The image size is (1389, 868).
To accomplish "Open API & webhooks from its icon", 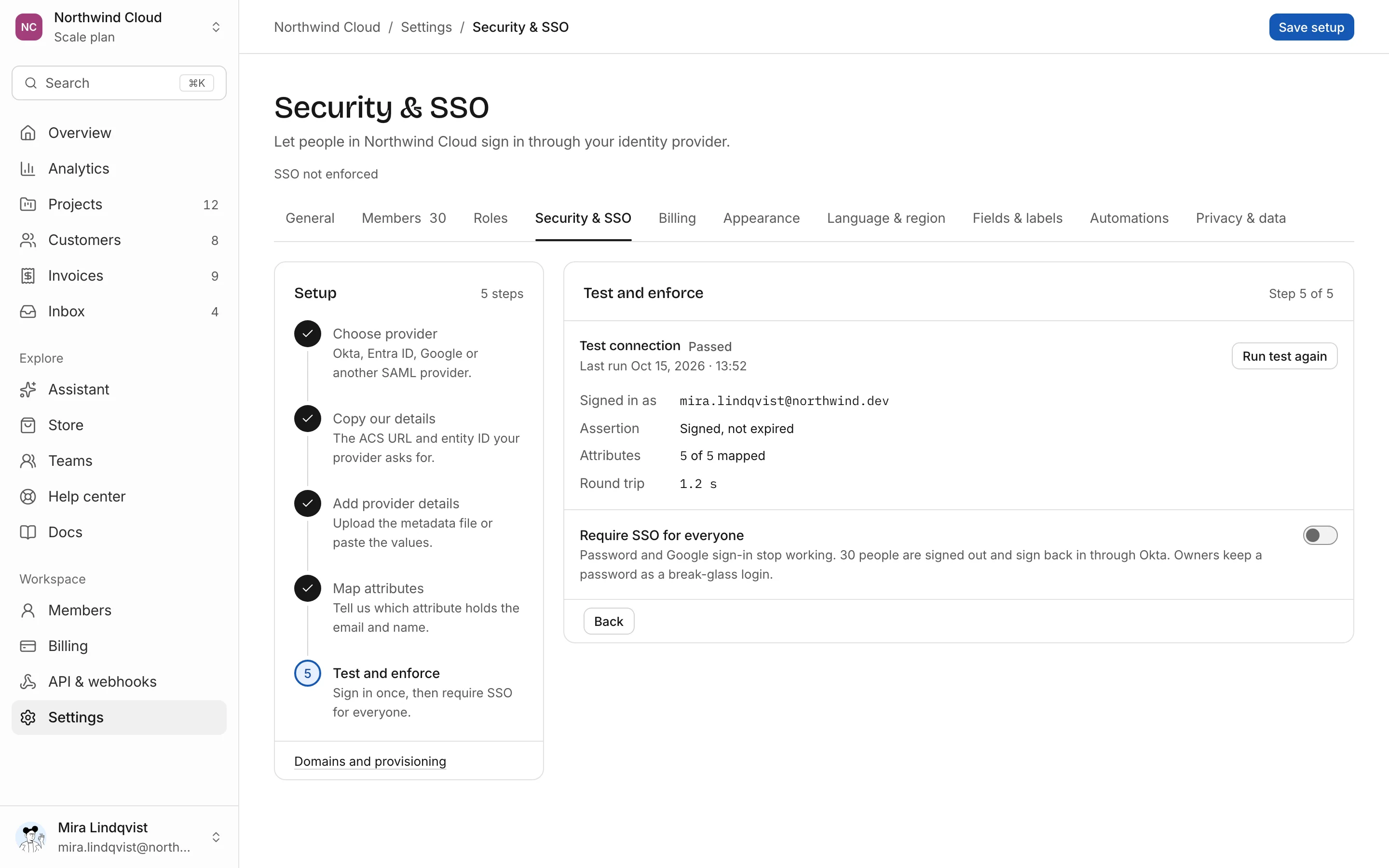I will pyautogui.click(x=27, y=681).
